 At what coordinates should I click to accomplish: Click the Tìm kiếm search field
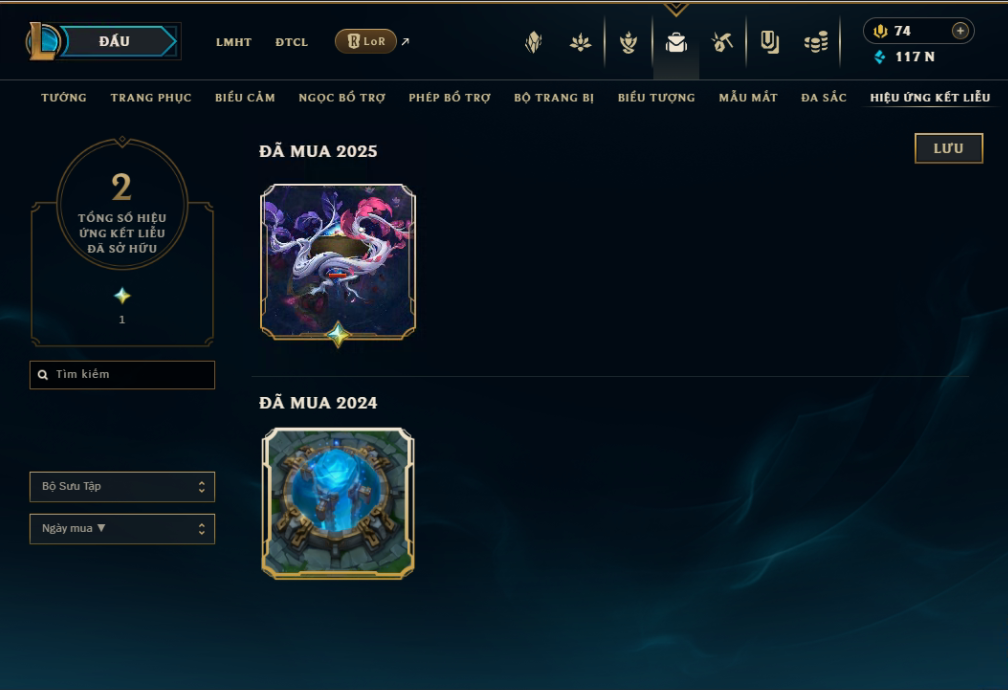(122, 375)
